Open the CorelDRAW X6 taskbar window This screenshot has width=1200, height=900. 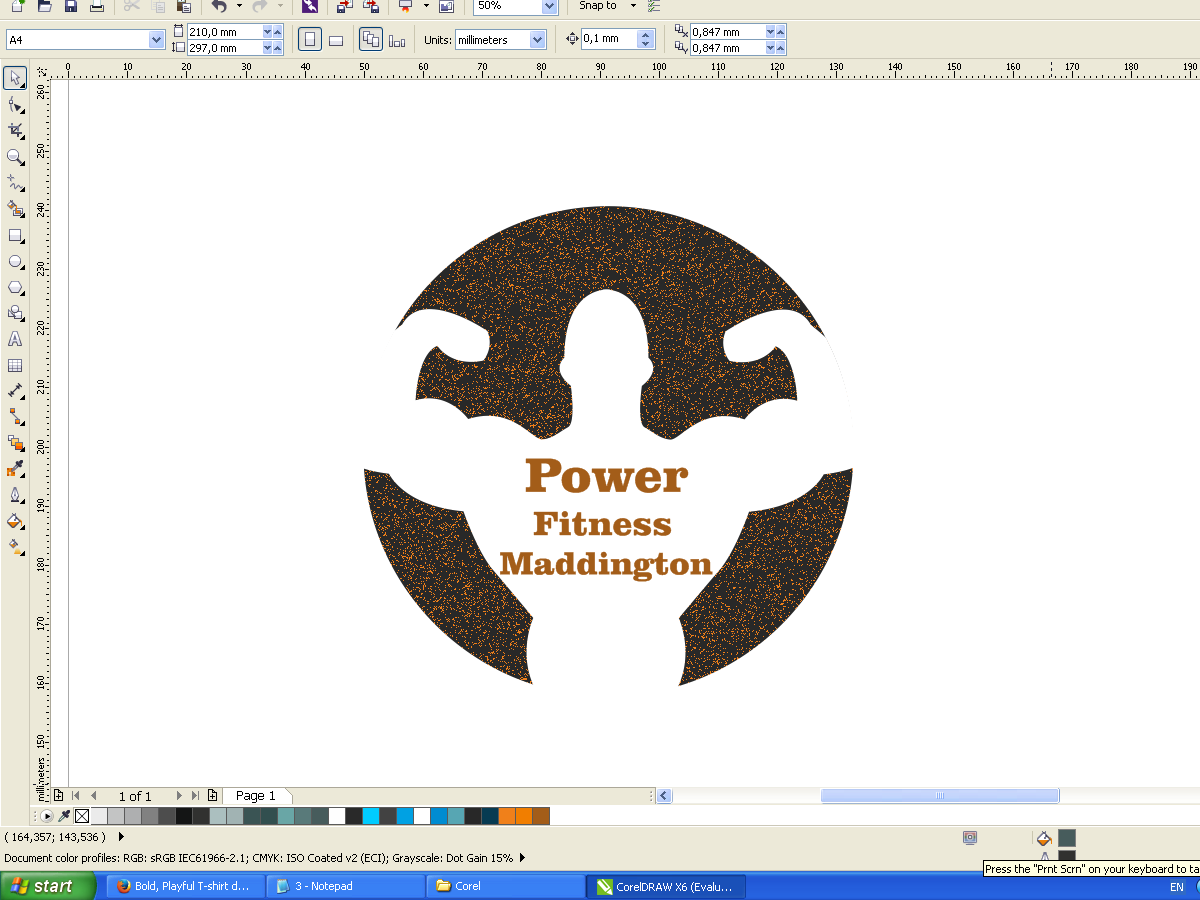[x=665, y=886]
